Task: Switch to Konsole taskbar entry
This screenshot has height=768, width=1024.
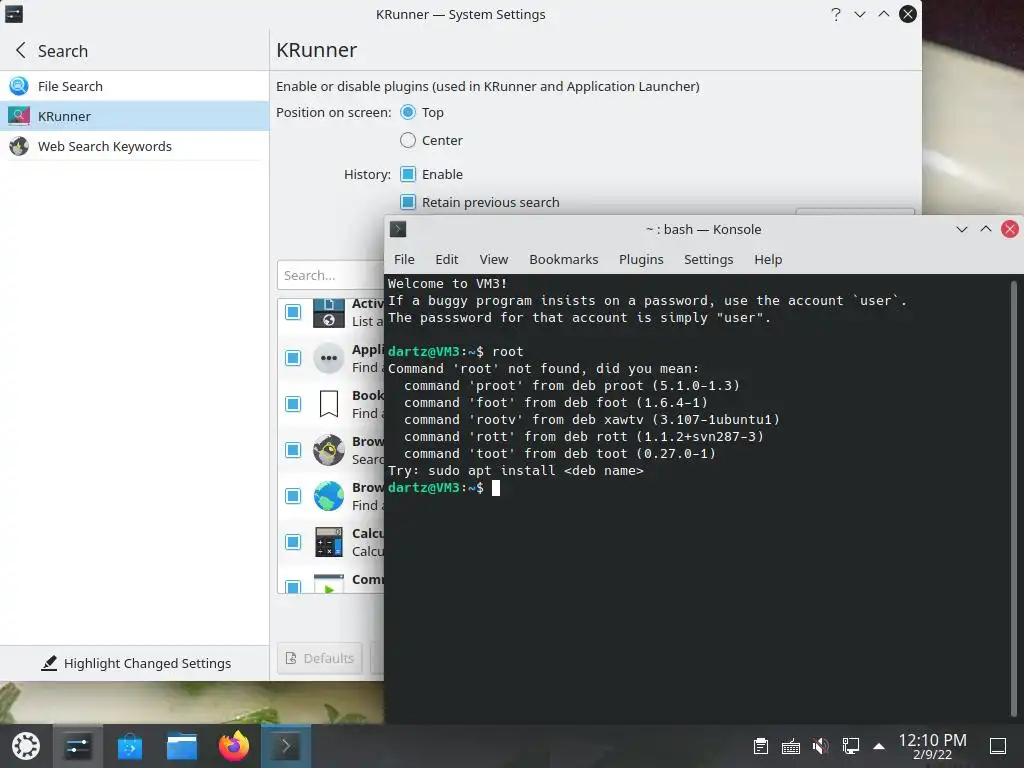Action: coord(286,746)
